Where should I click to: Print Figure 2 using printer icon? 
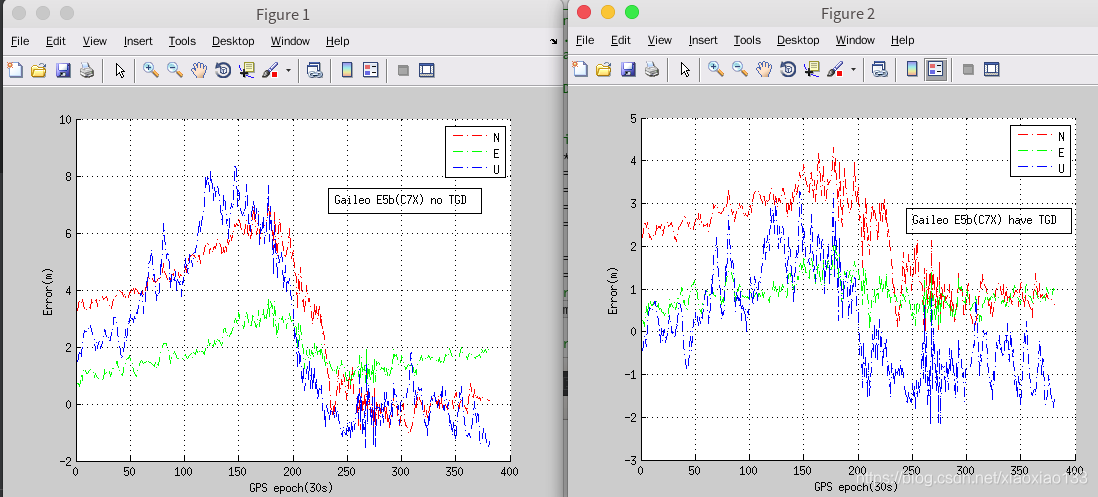pyautogui.click(x=651, y=69)
